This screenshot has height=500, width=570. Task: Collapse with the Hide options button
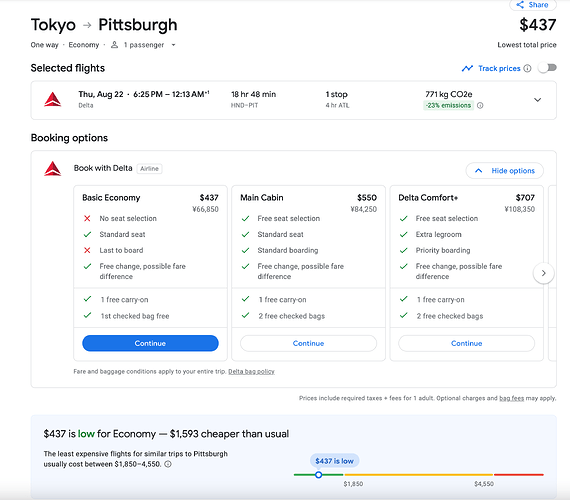pos(505,171)
